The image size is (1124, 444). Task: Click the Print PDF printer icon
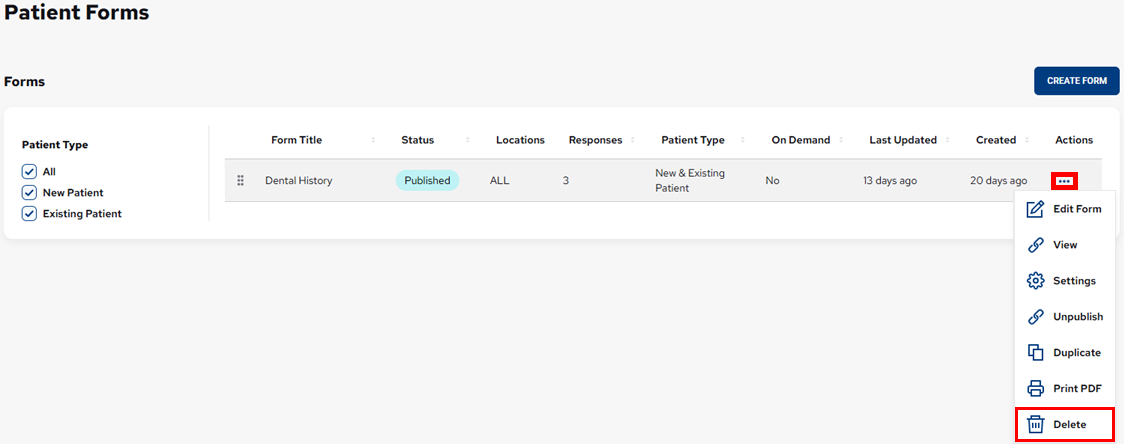[1036, 389]
